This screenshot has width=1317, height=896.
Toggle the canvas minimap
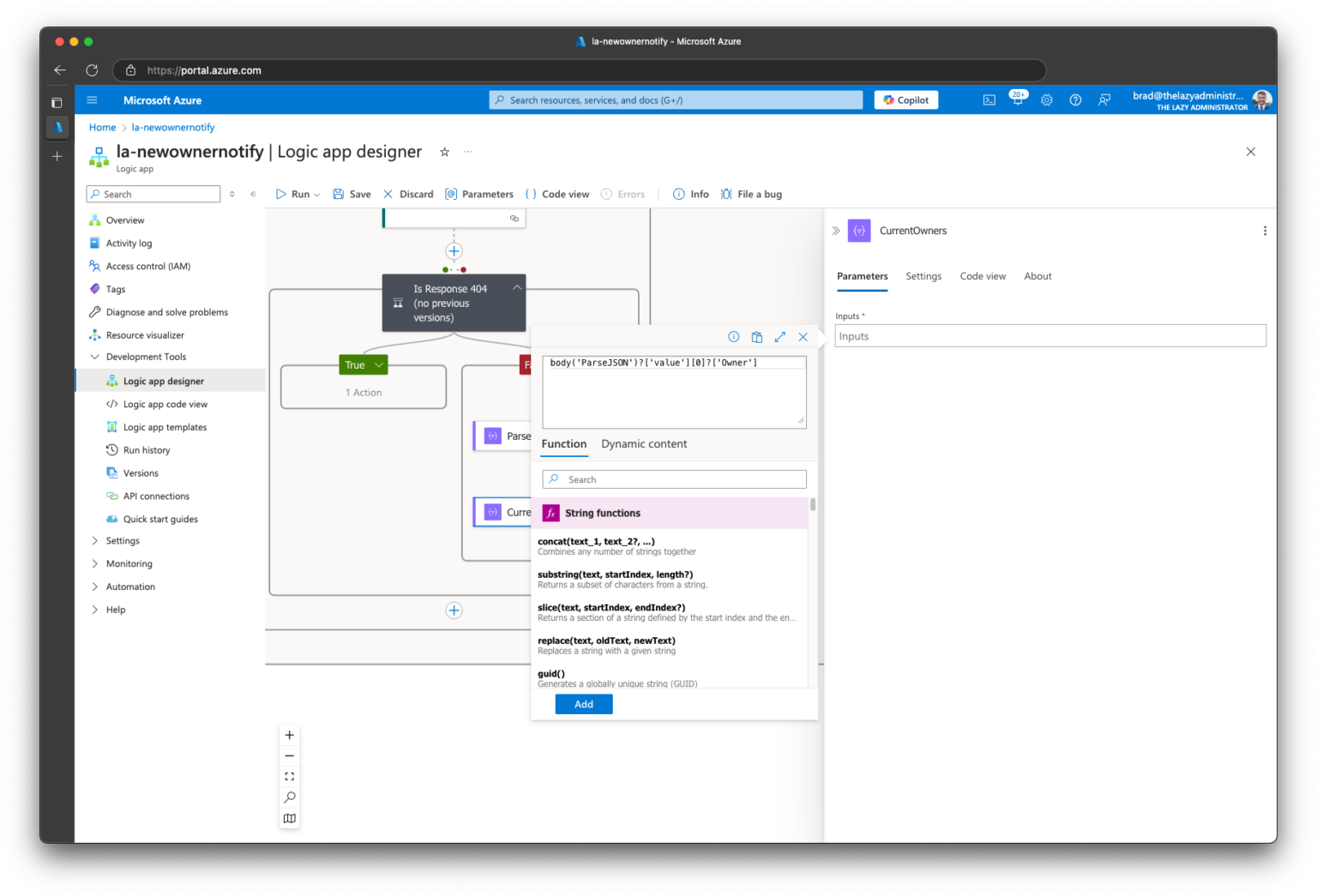(x=290, y=819)
